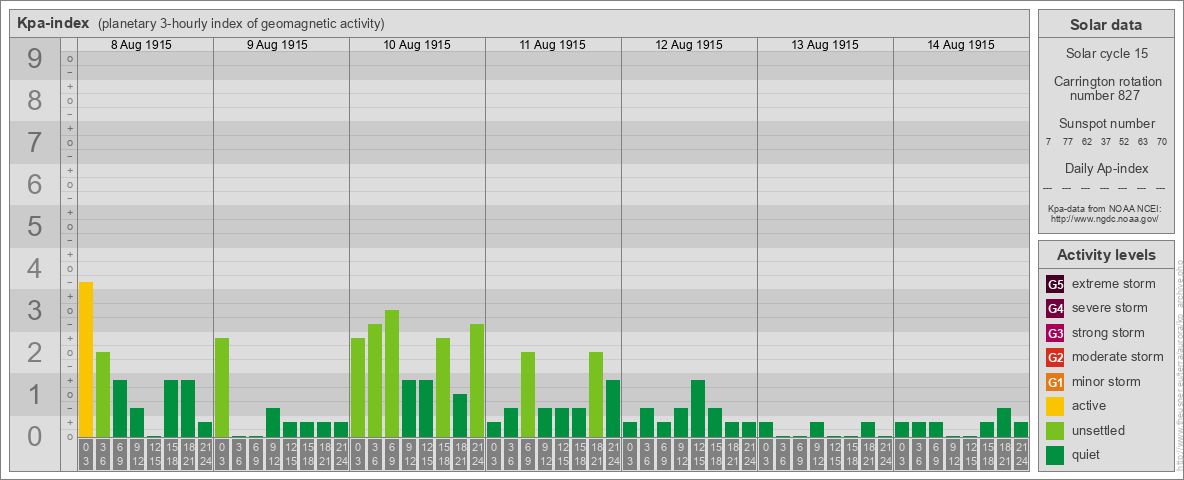Click the Kp scale number 9

[34, 59]
